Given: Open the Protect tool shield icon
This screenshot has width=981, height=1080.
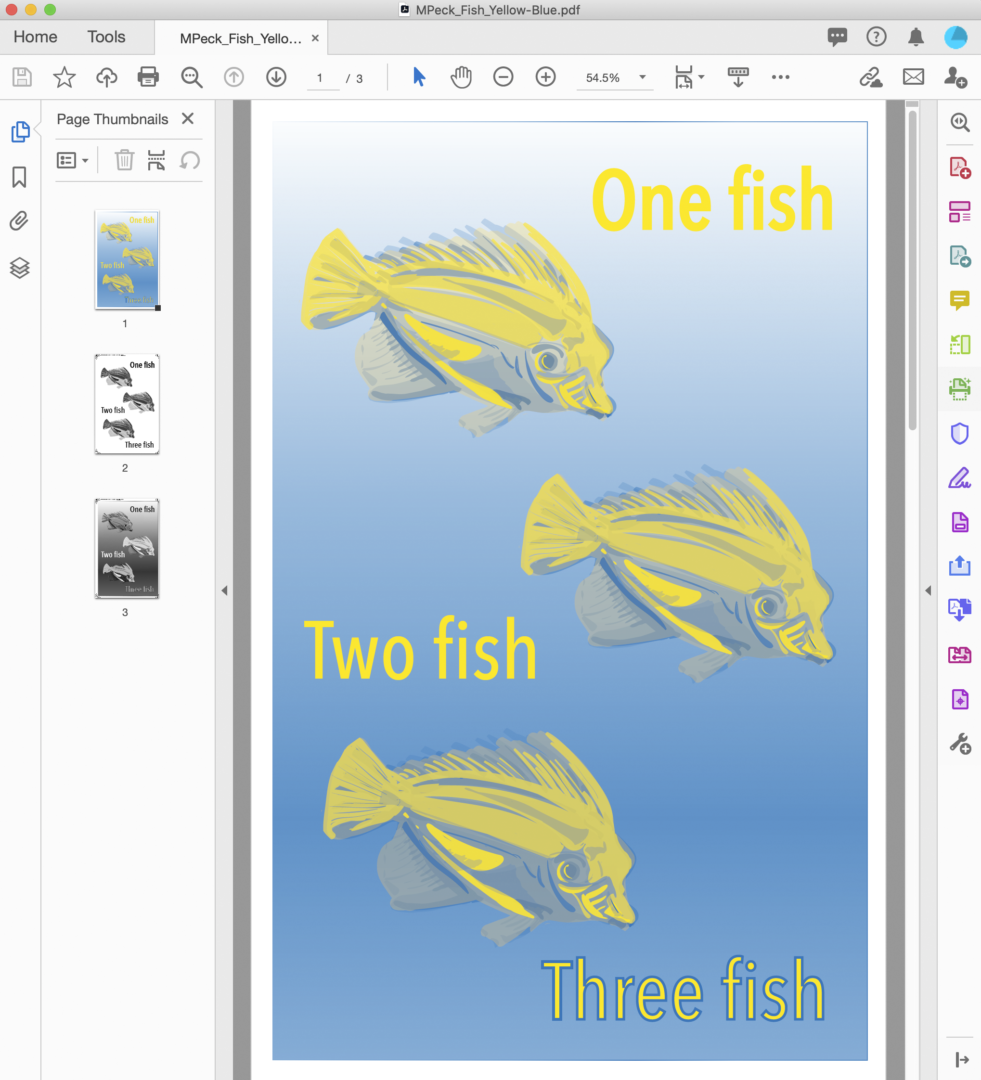Looking at the screenshot, I should (959, 433).
